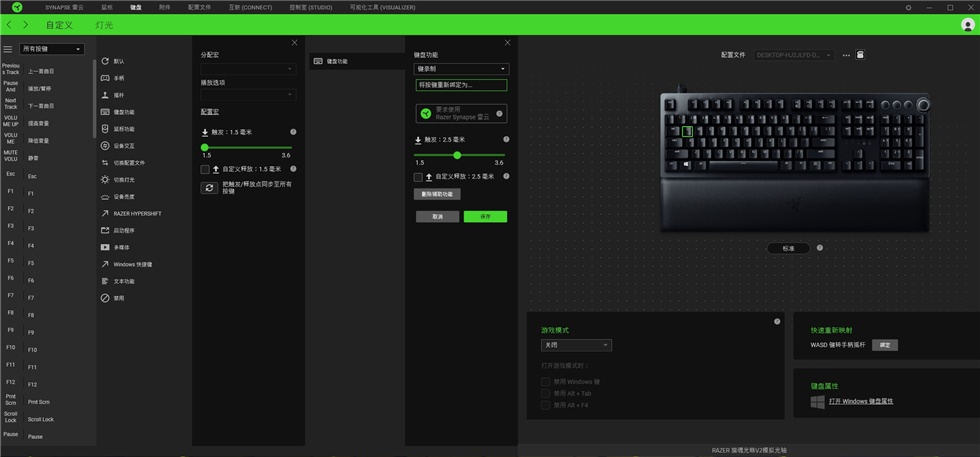980x457 pixels.
Task: Click the 取消 cancel button
Action: (x=438, y=216)
